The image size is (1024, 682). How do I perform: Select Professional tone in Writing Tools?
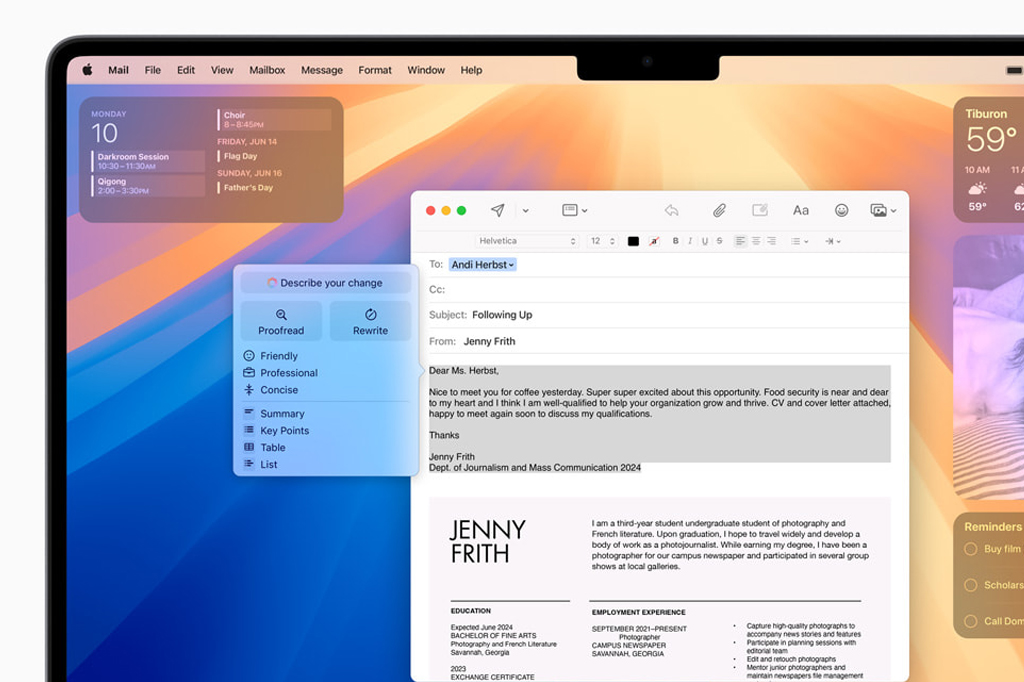pyautogui.click(x=288, y=373)
